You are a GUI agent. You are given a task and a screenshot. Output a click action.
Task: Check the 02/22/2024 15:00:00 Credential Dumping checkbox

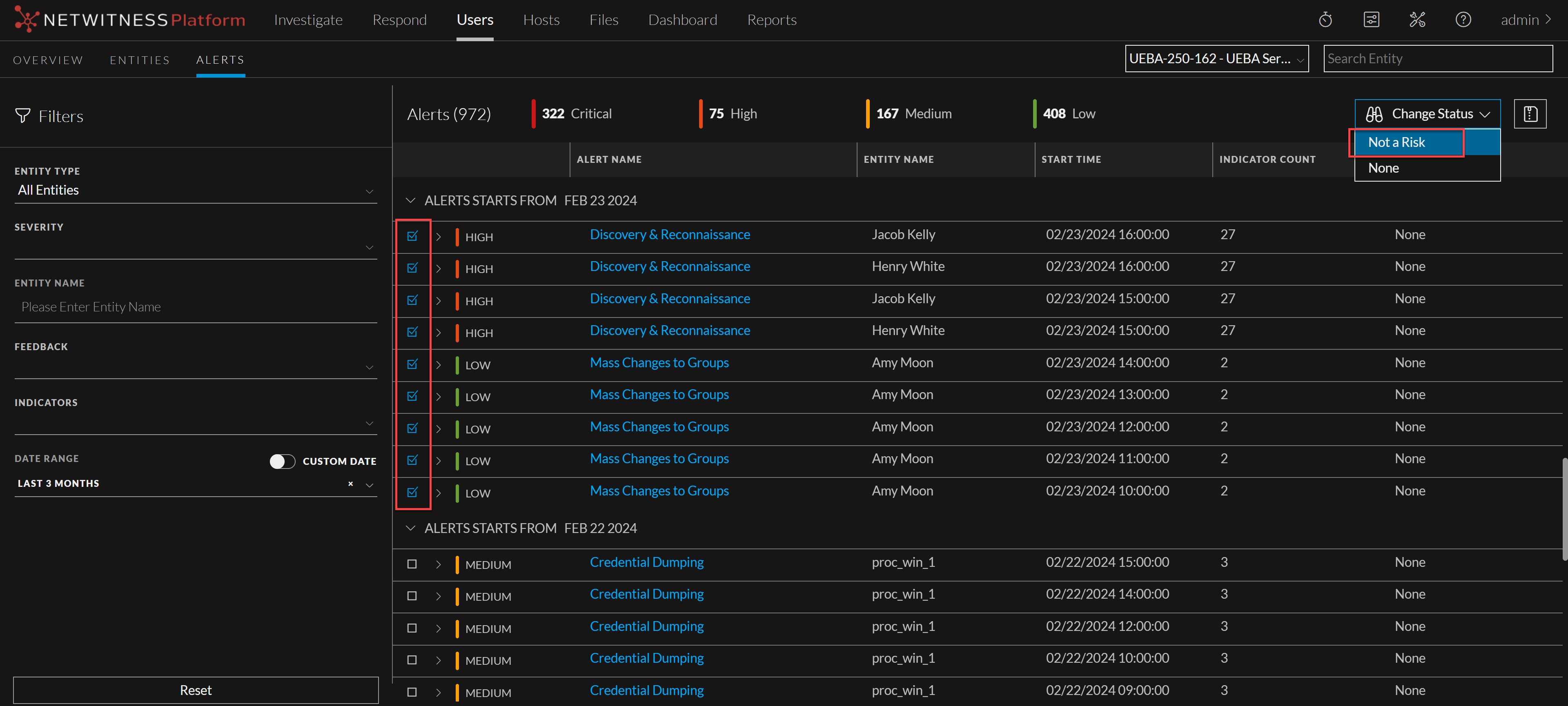point(412,564)
